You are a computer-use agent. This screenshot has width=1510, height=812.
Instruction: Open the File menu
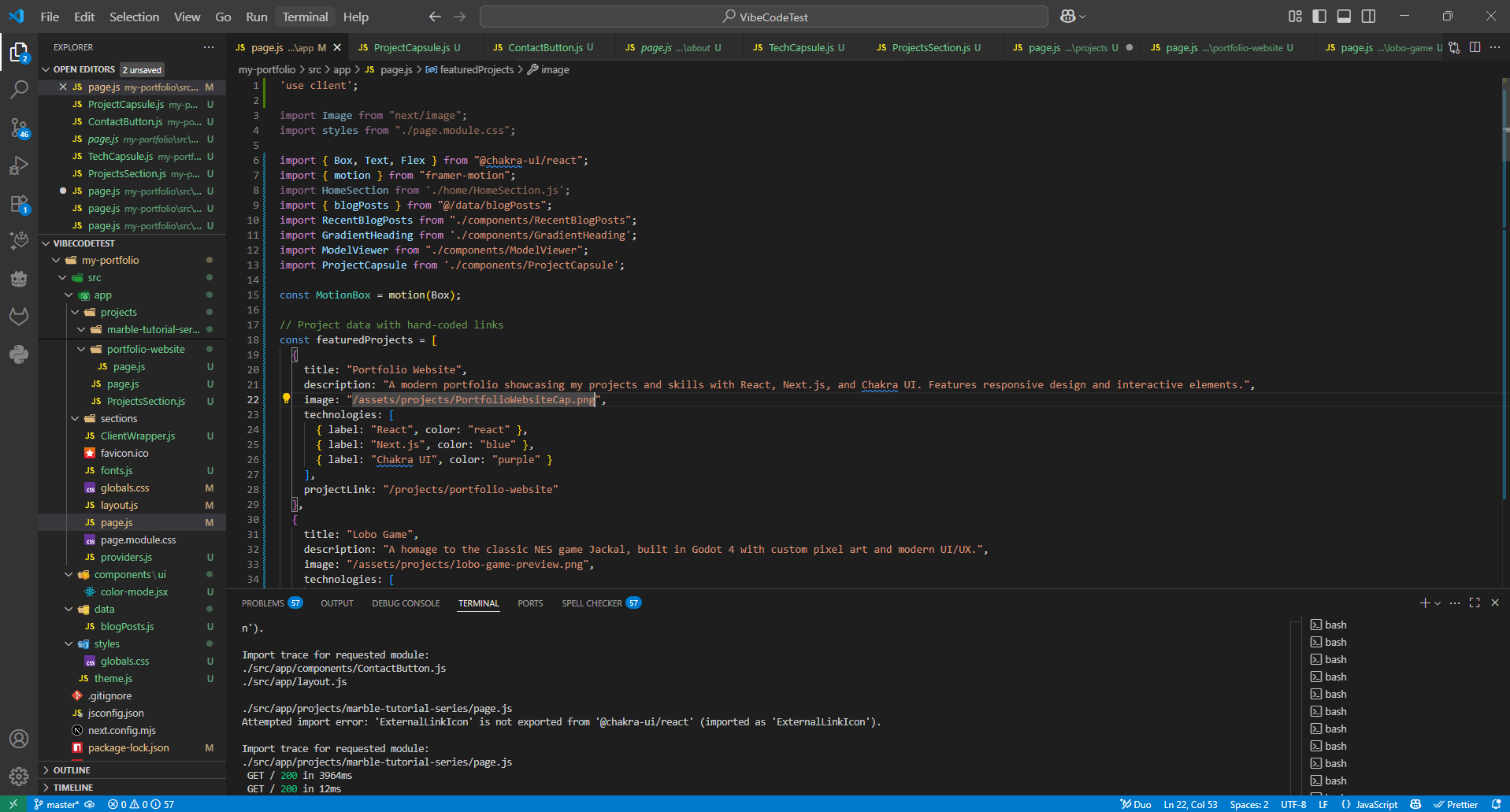point(50,17)
